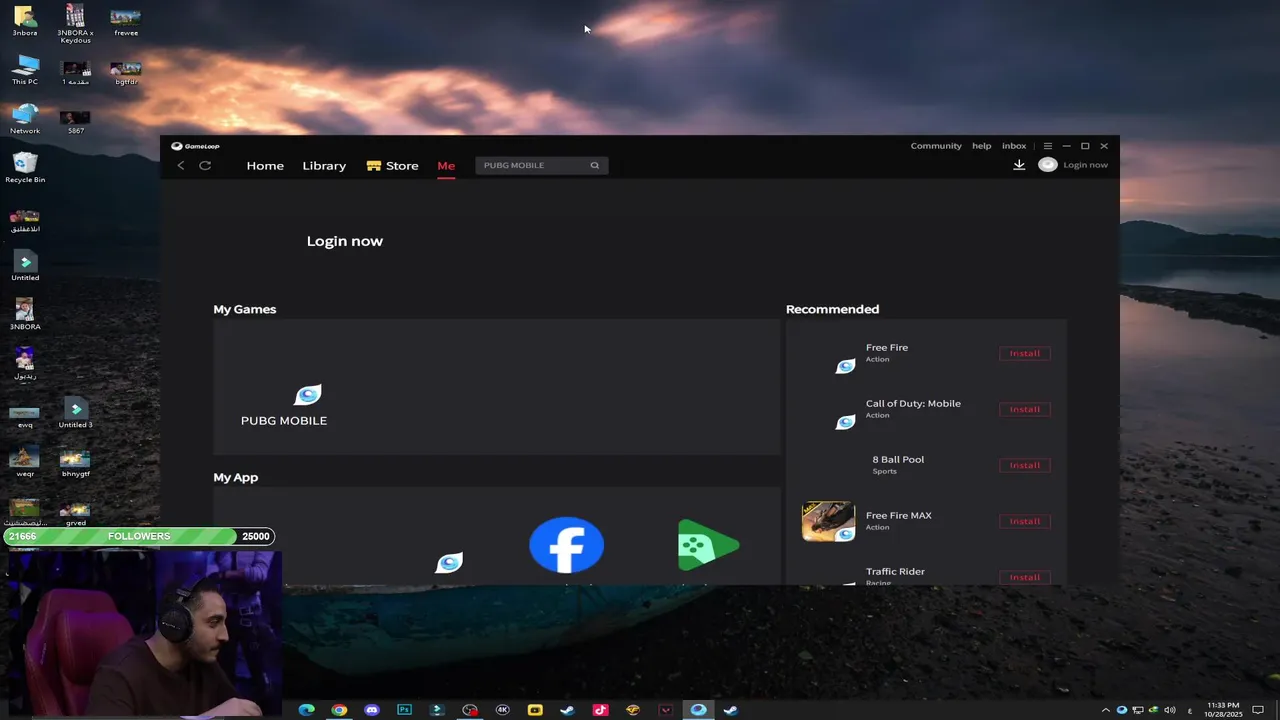The image size is (1280, 720).
Task: Click the 'My App' heading
Action: 236,477
